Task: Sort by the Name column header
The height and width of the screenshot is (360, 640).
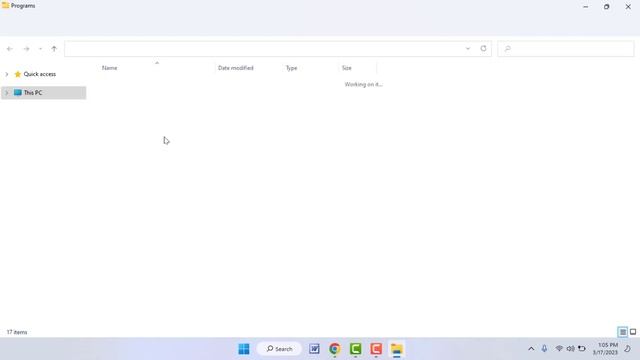Action: [109, 68]
